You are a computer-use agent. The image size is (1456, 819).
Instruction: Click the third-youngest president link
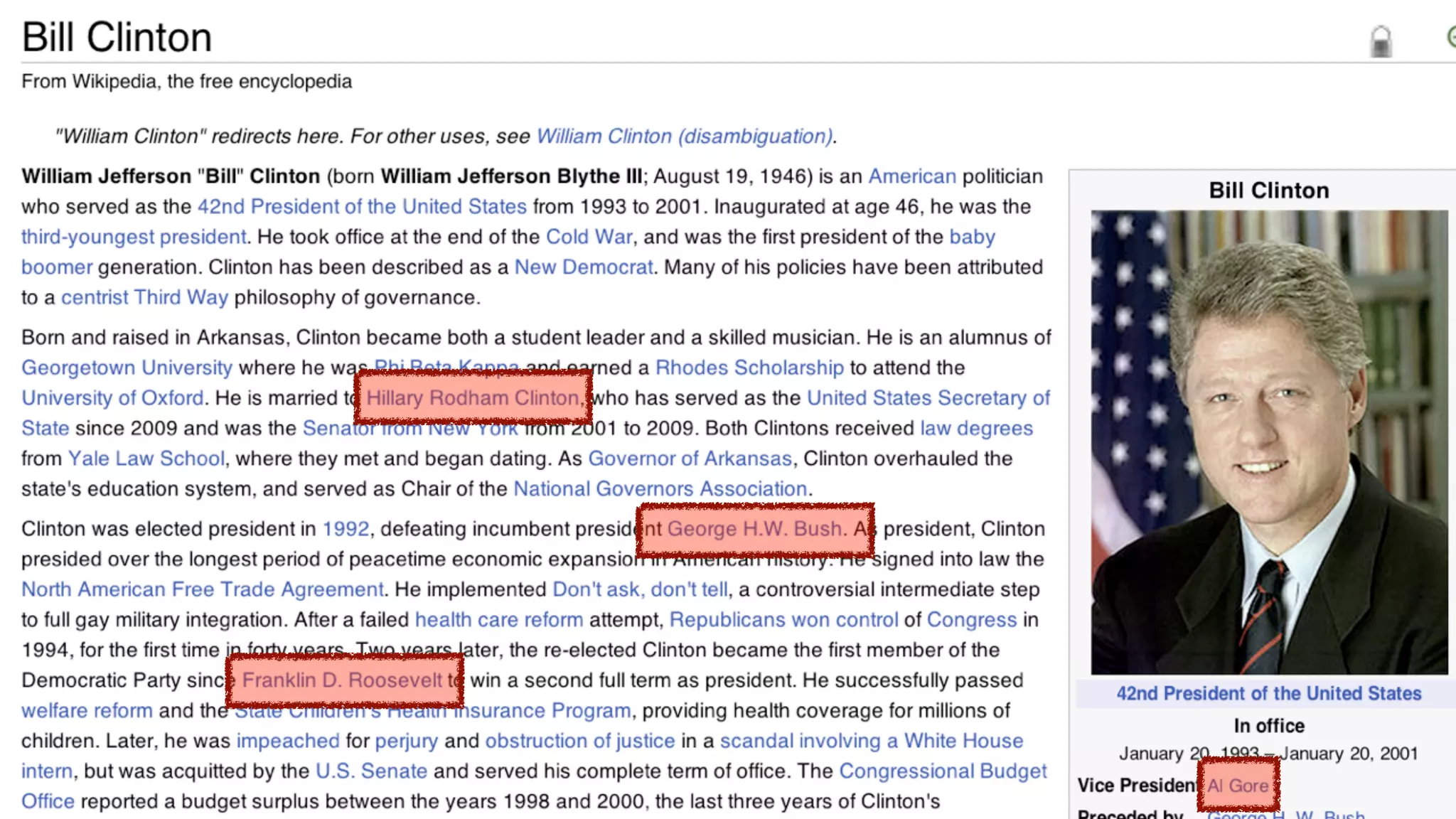point(134,237)
